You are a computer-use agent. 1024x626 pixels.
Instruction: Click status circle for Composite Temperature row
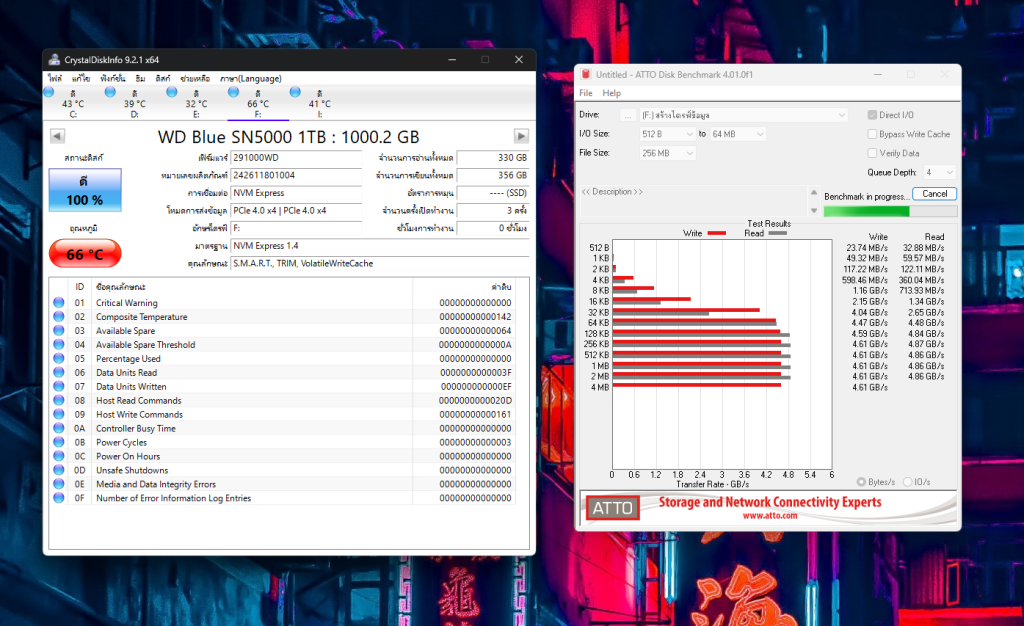(x=59, y=317)
